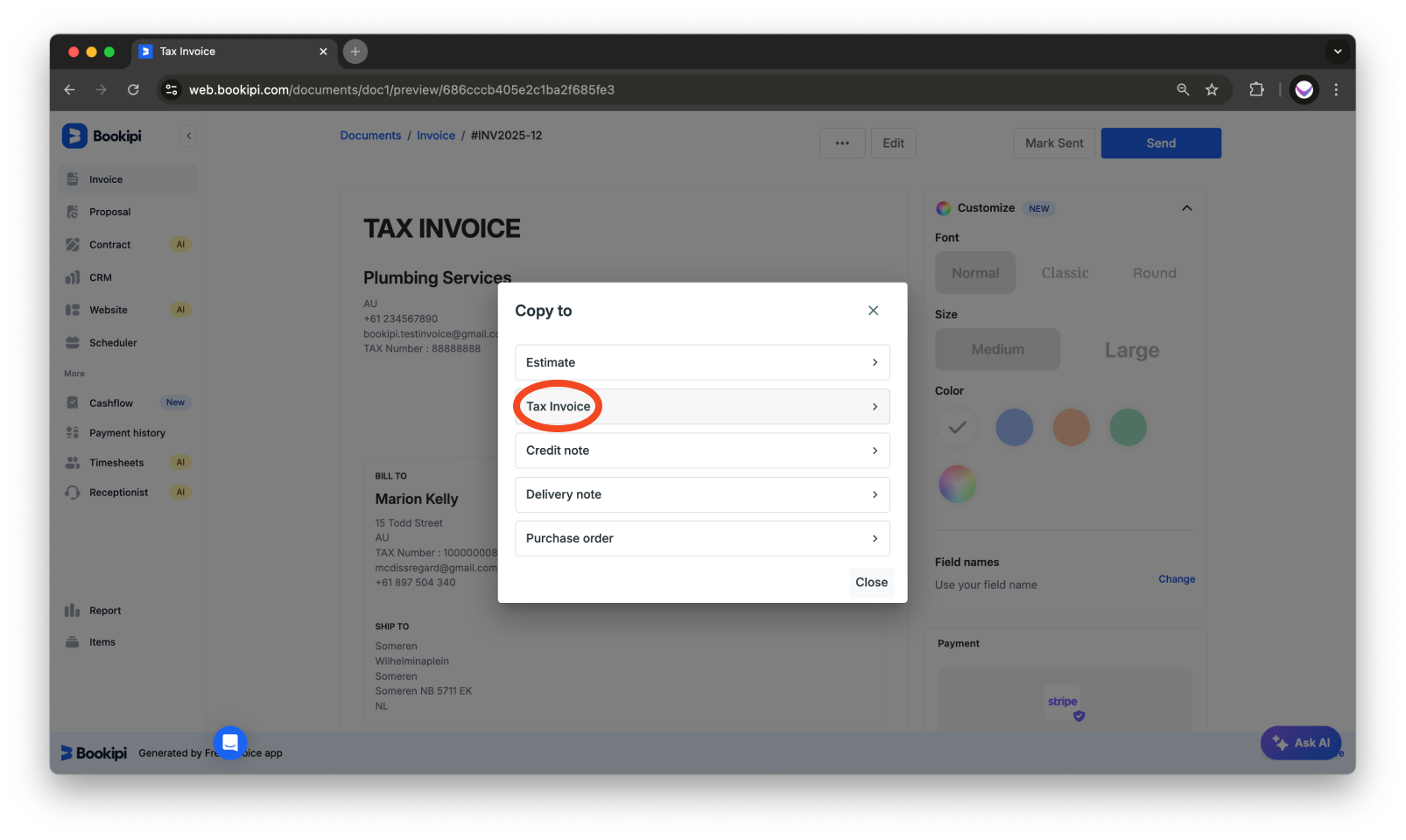This screenshot has width=1406, height=840.
Task: Expand the Estimate copy option
Action: tap(701, 362)
